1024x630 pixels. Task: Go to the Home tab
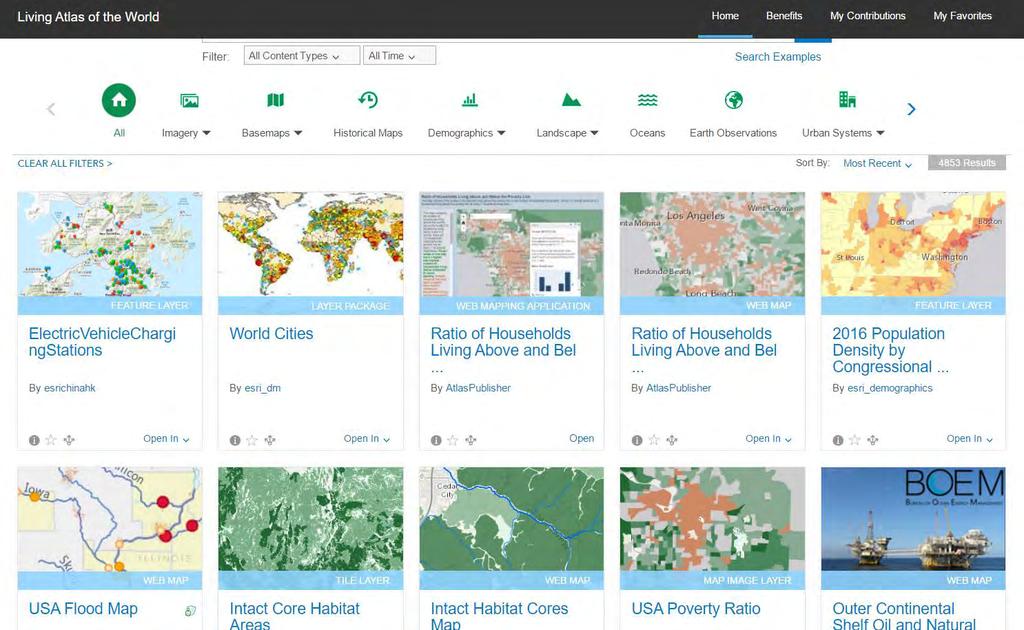click(725, 16)
